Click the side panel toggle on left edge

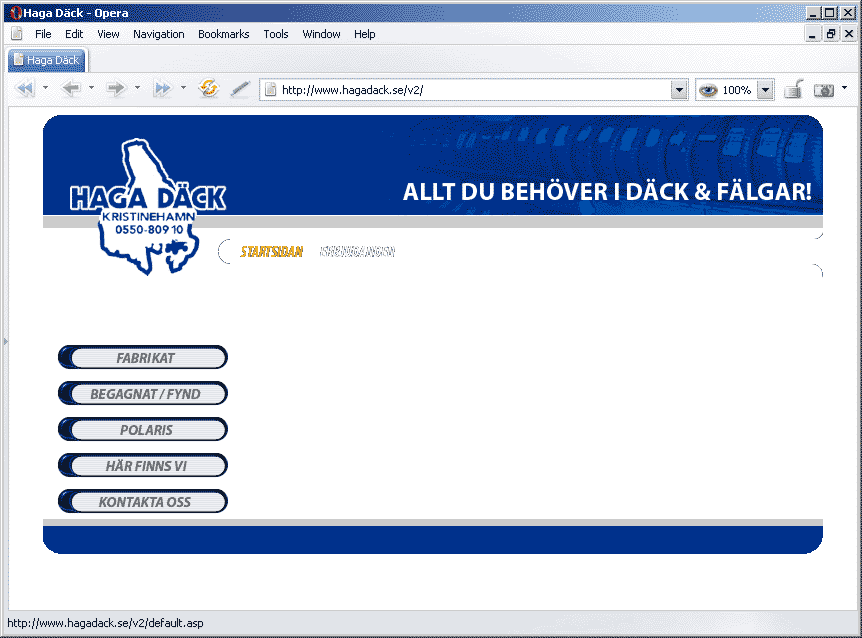click(5, 341)
